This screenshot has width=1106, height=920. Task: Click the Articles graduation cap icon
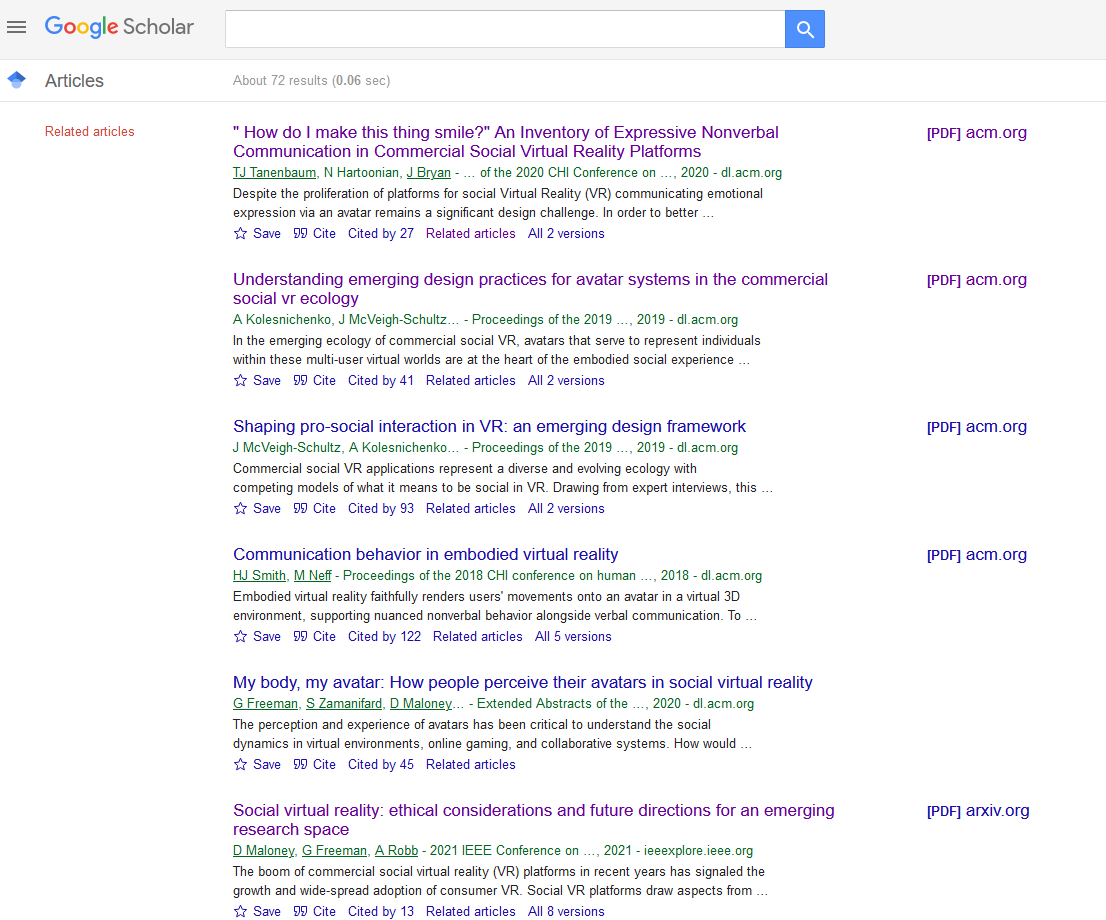pyautogui.click(x=16, y=80)
